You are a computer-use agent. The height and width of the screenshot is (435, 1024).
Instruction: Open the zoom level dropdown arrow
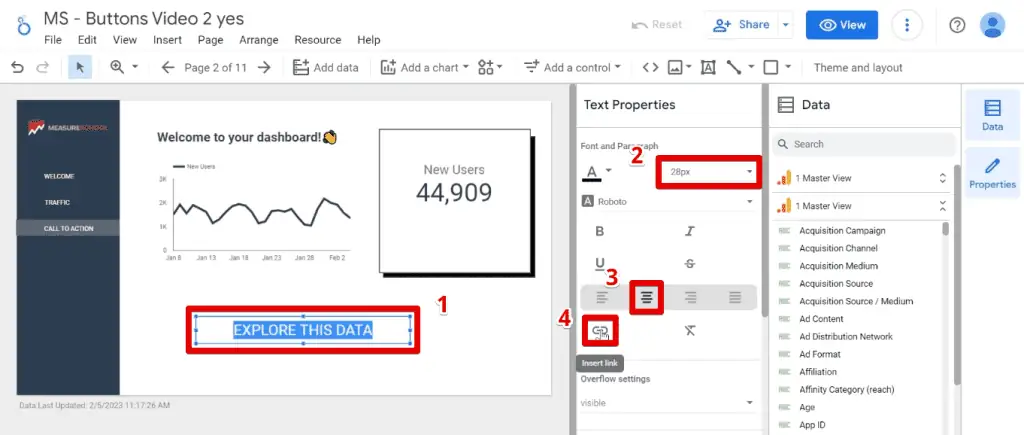[135, 67]
